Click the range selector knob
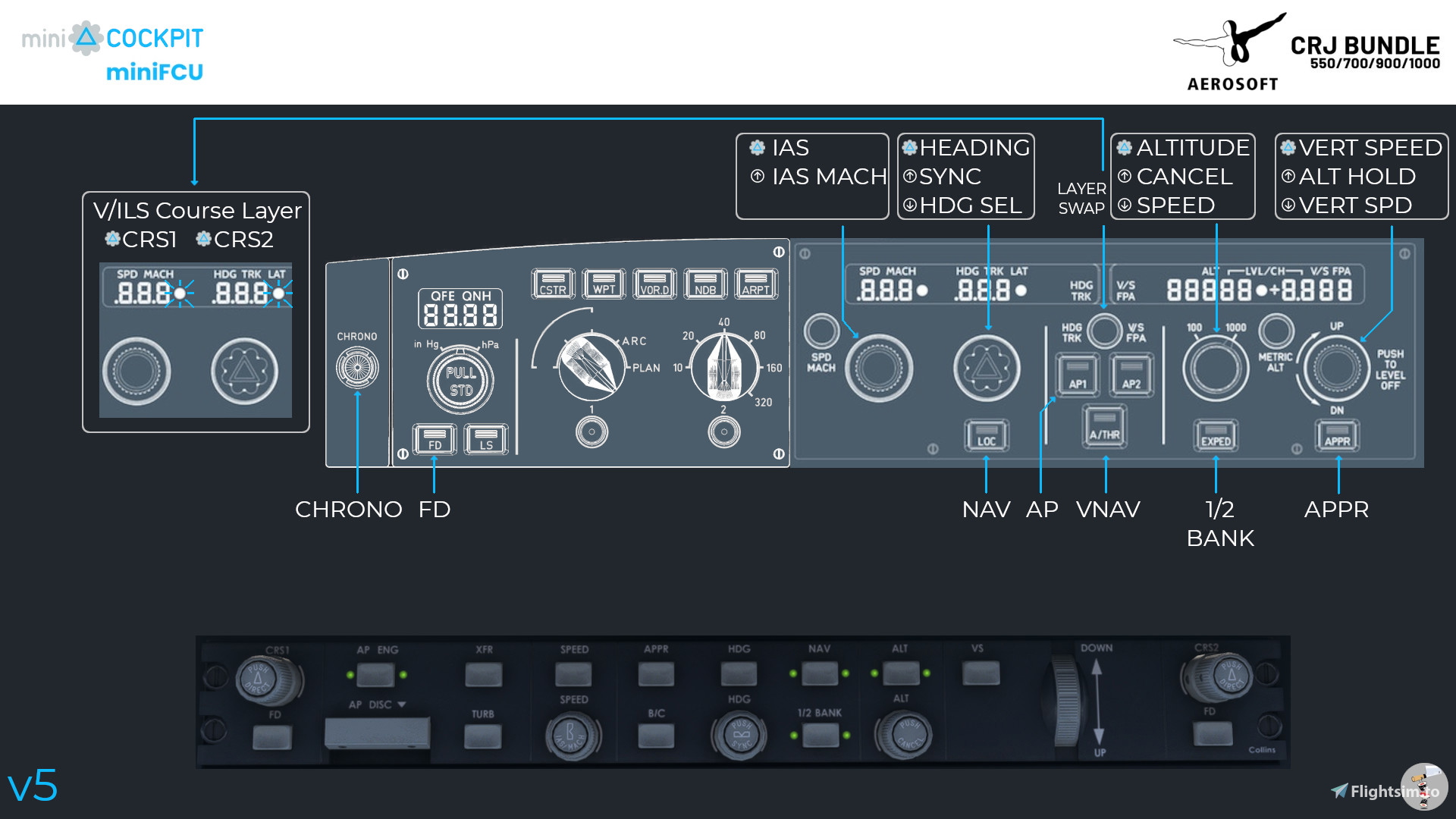The width and height of the screenshot is (1456, 819). click(724, 367)
